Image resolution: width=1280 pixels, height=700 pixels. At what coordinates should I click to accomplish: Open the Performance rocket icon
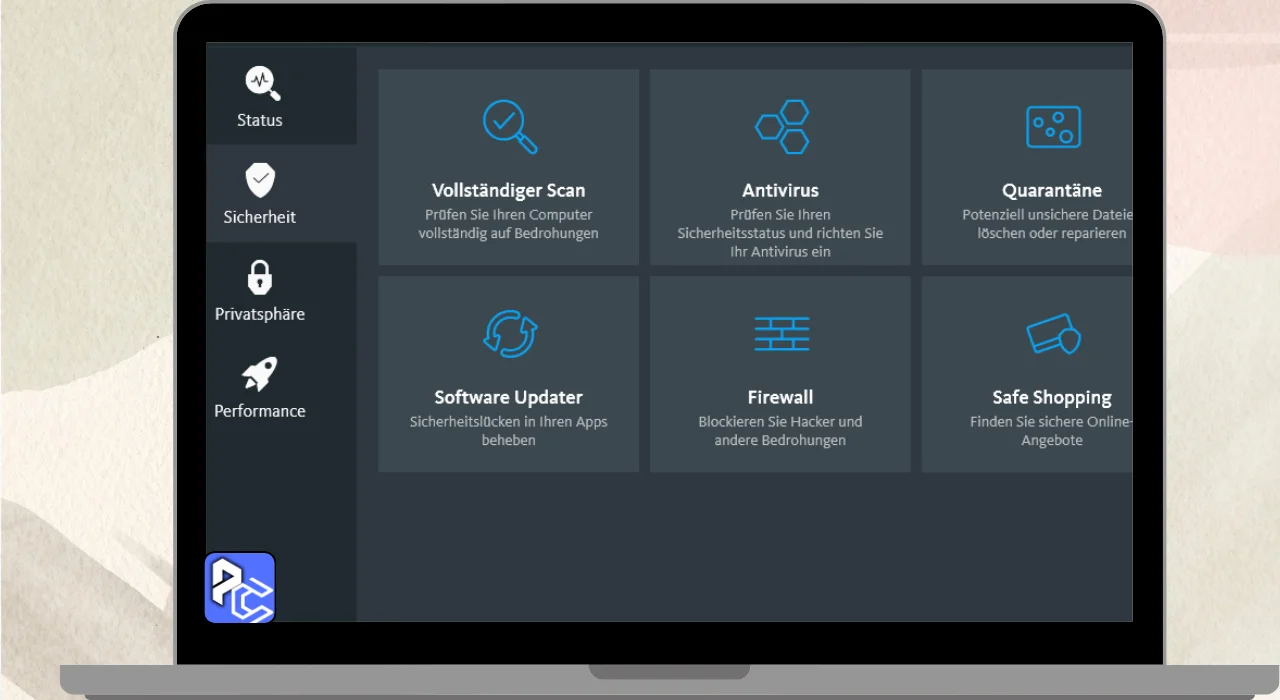pyautogui.click(x=260, y=374)
